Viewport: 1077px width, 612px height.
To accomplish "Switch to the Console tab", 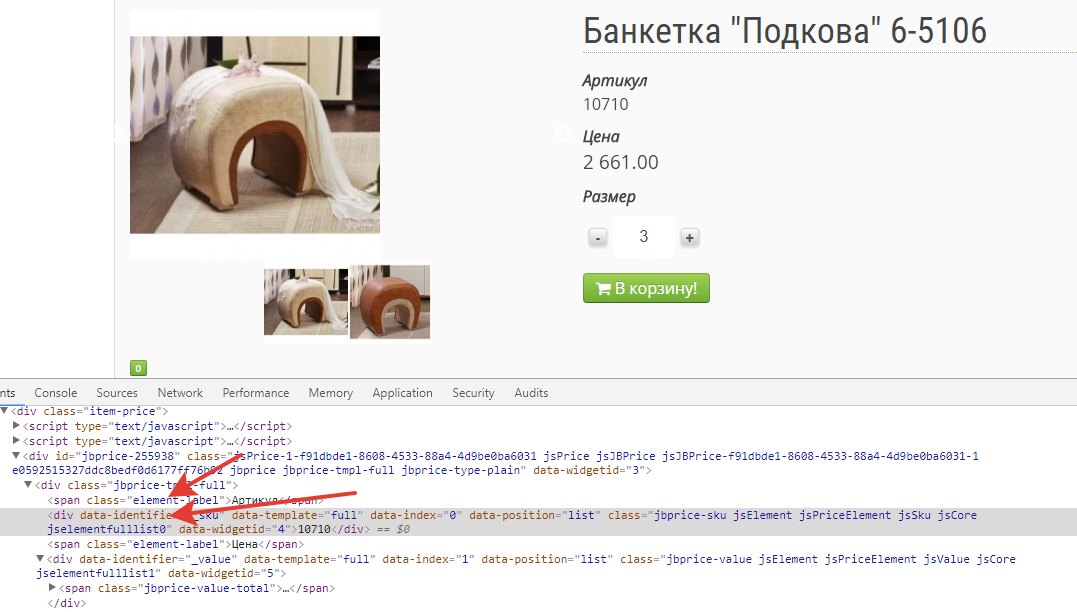I will tap(55, 393).
